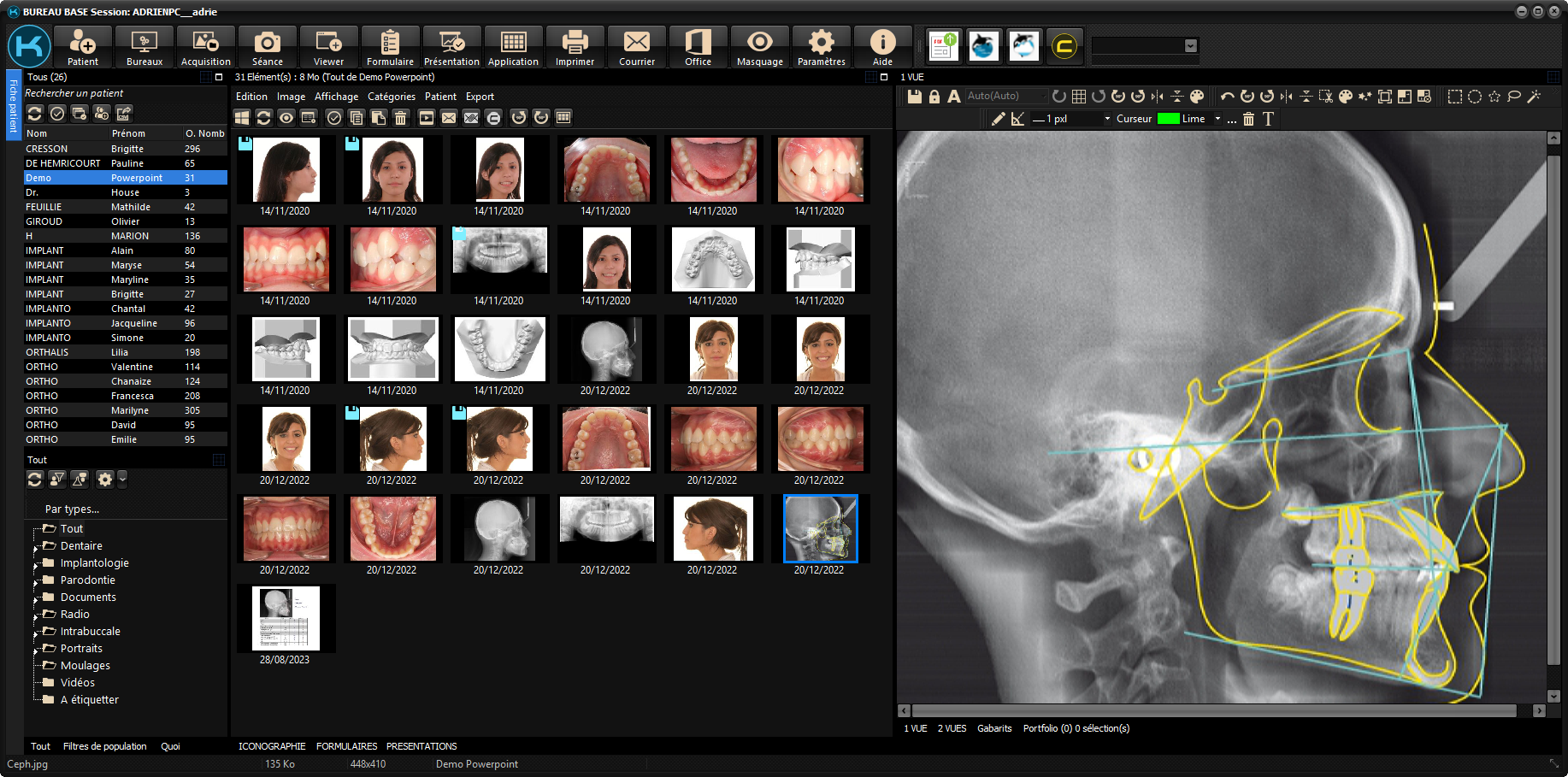The image size is (1568, 777).
Task: Open the line thickness 1 pxl dropdown
Action: (1107, 119)
